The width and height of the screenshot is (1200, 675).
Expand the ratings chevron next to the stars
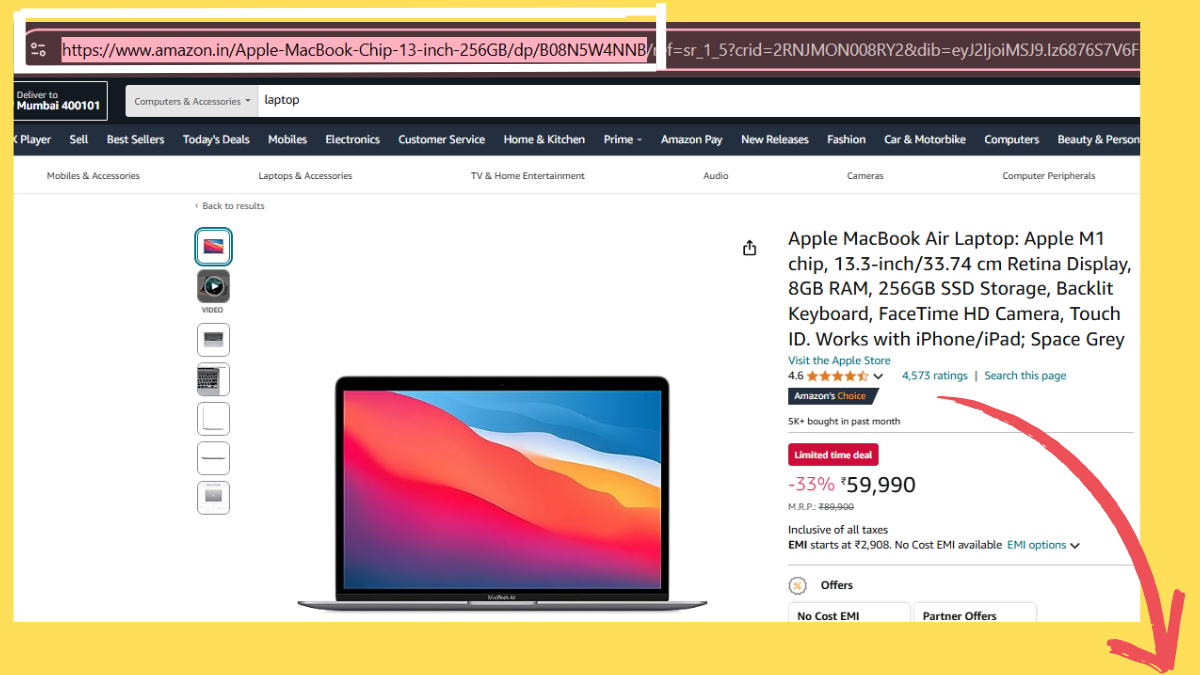[x=880, y=375]
